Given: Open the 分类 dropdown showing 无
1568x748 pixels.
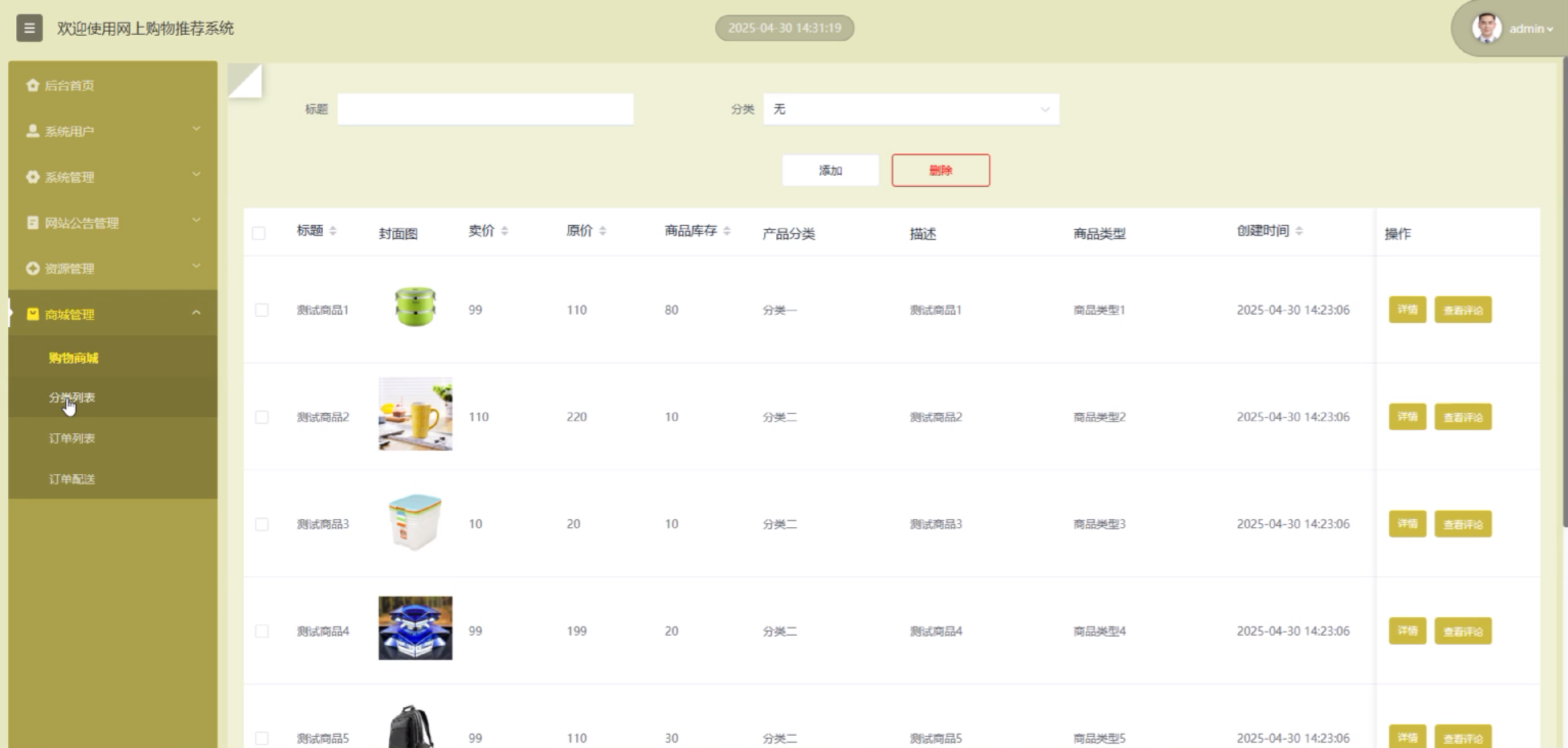Looking at the screenshot, I should coord(911,110).
